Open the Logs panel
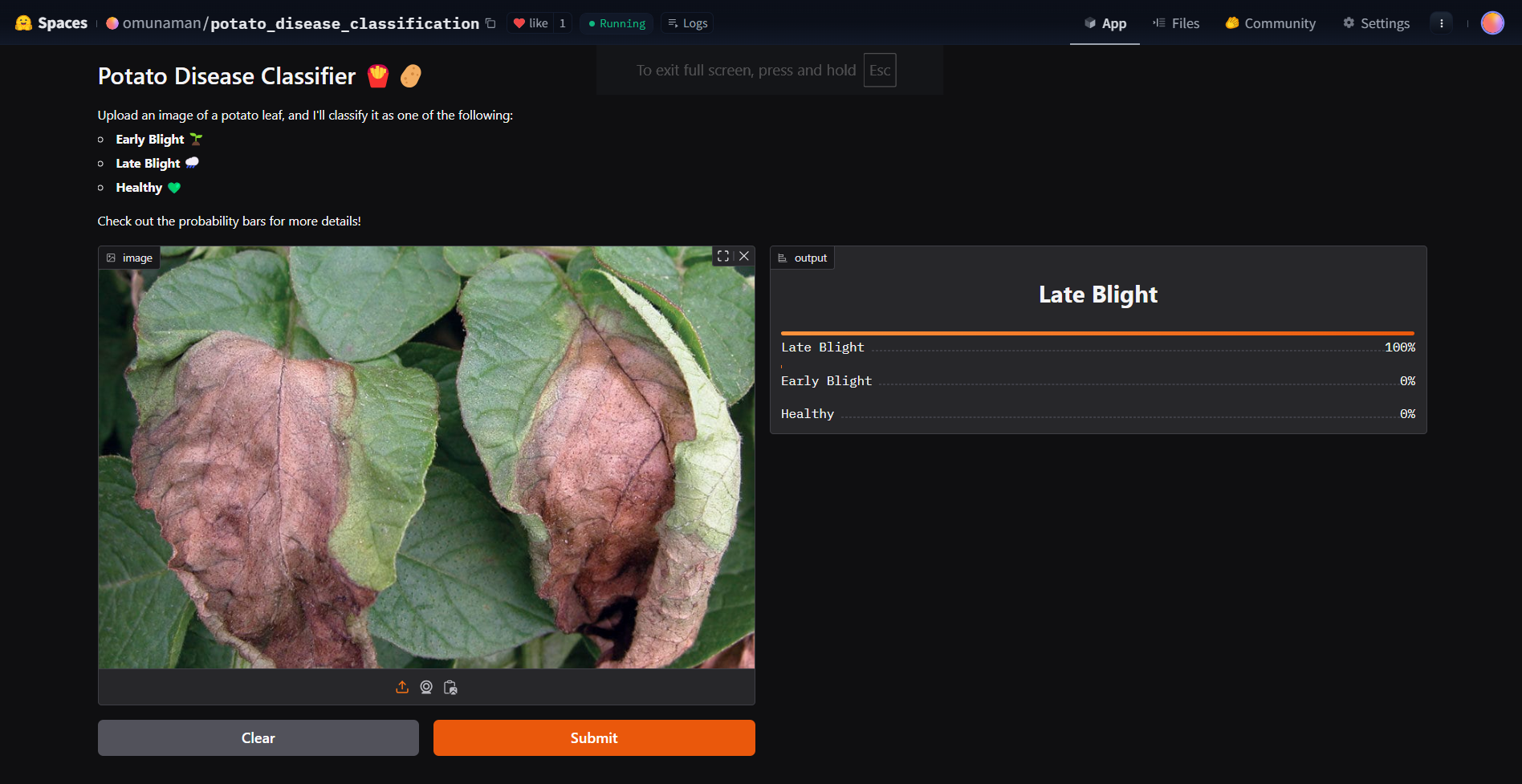Image resolution: width=1522 pixels, height=784 pixels. point(687,23)
